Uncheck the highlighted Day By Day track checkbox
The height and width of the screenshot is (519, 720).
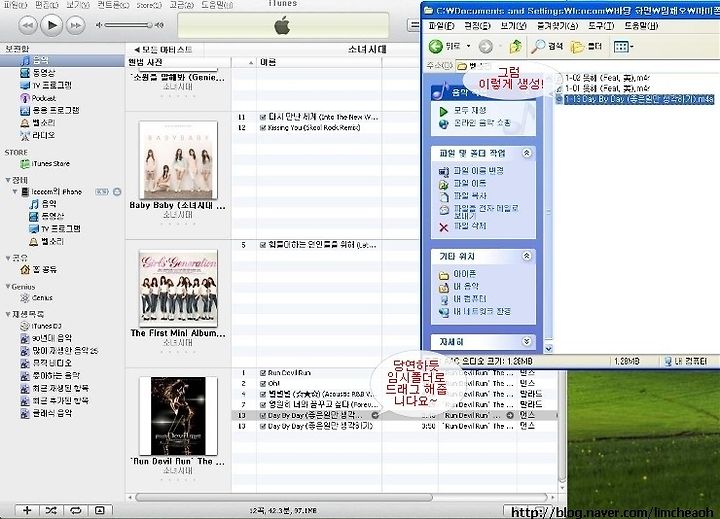click(x=263, y=416)
